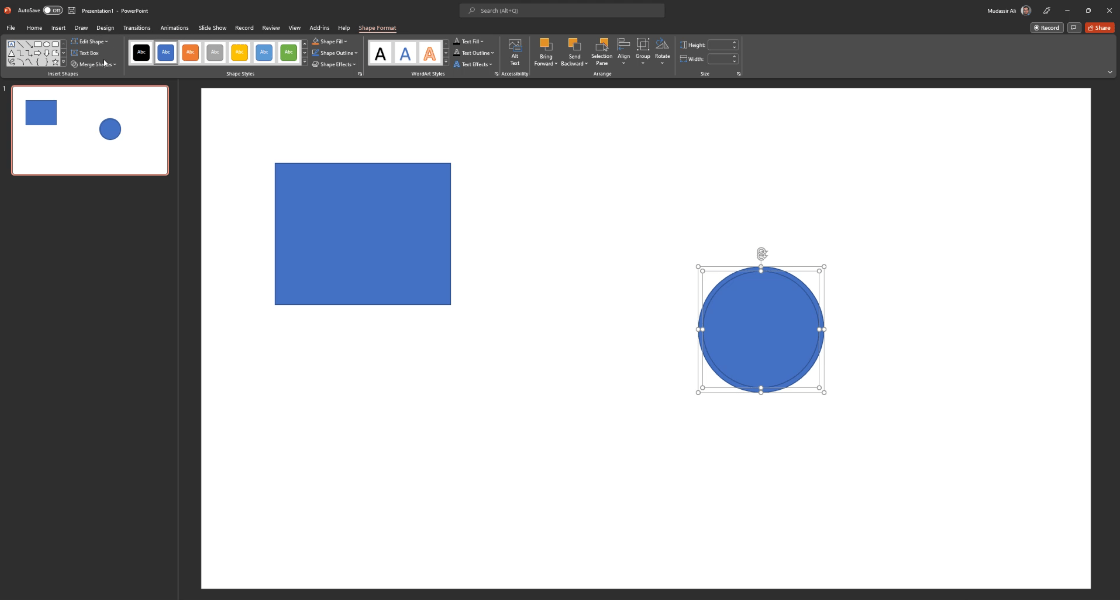Apply the black WordArt style A
Viewport: 1120px width, 600px height.
[x=381, y=53]
